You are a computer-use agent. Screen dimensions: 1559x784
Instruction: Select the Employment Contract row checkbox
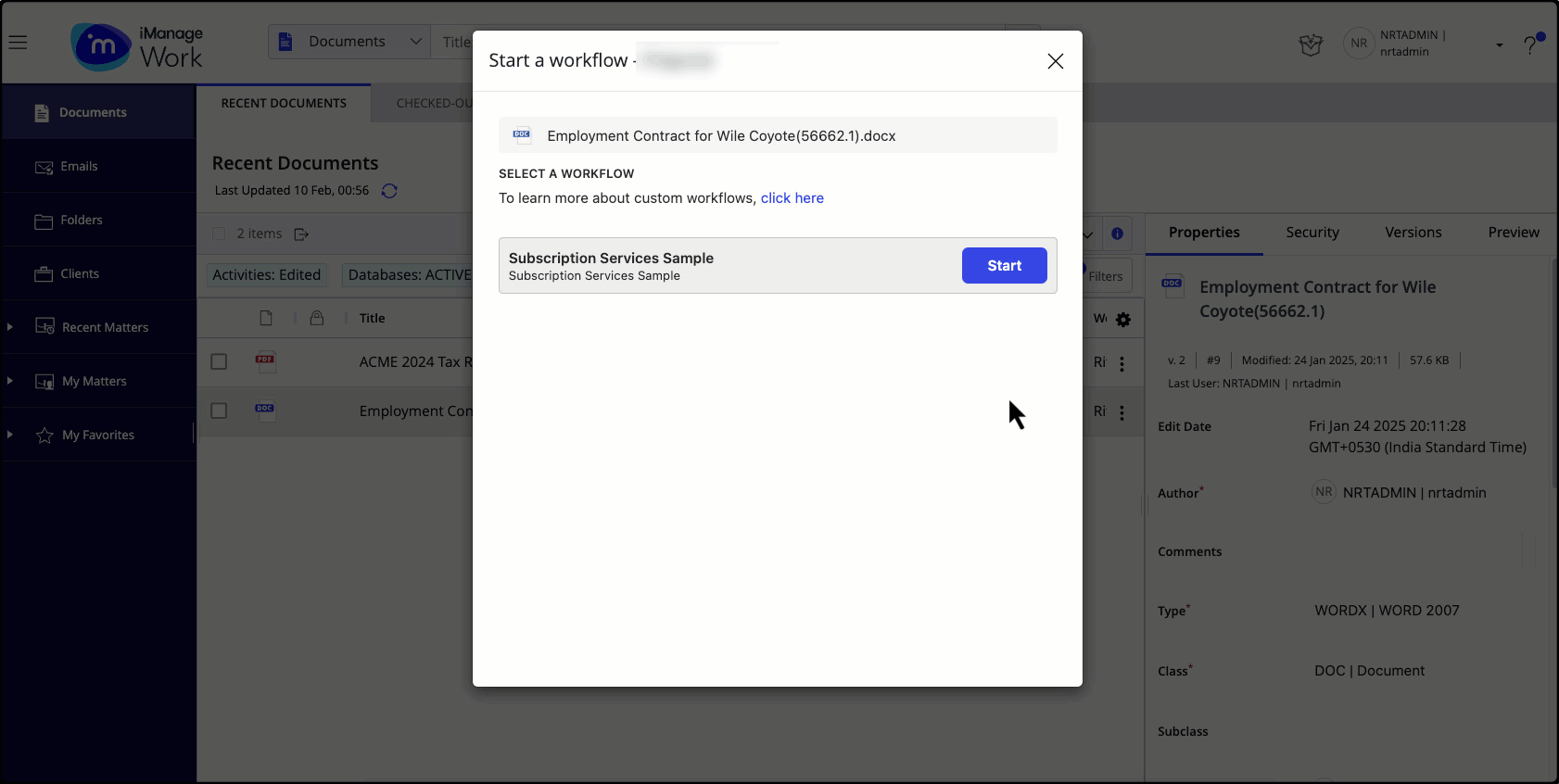click(219, 411)
